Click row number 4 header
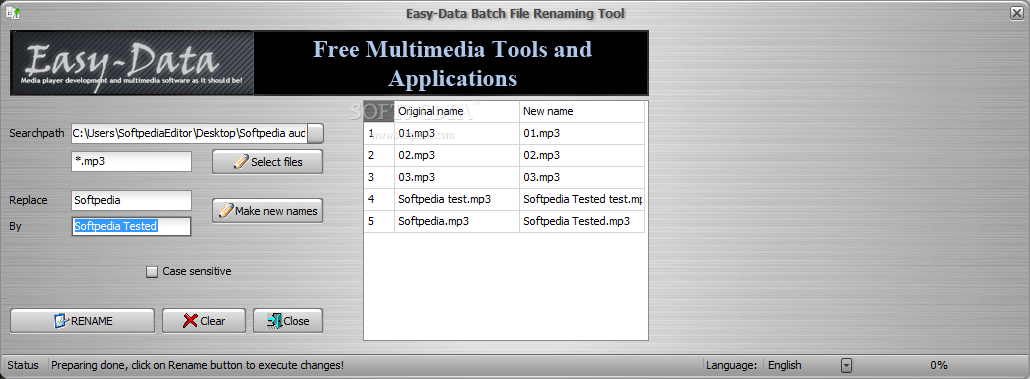Viewport: 1030px width, 379px height. [x=379, y=199]
